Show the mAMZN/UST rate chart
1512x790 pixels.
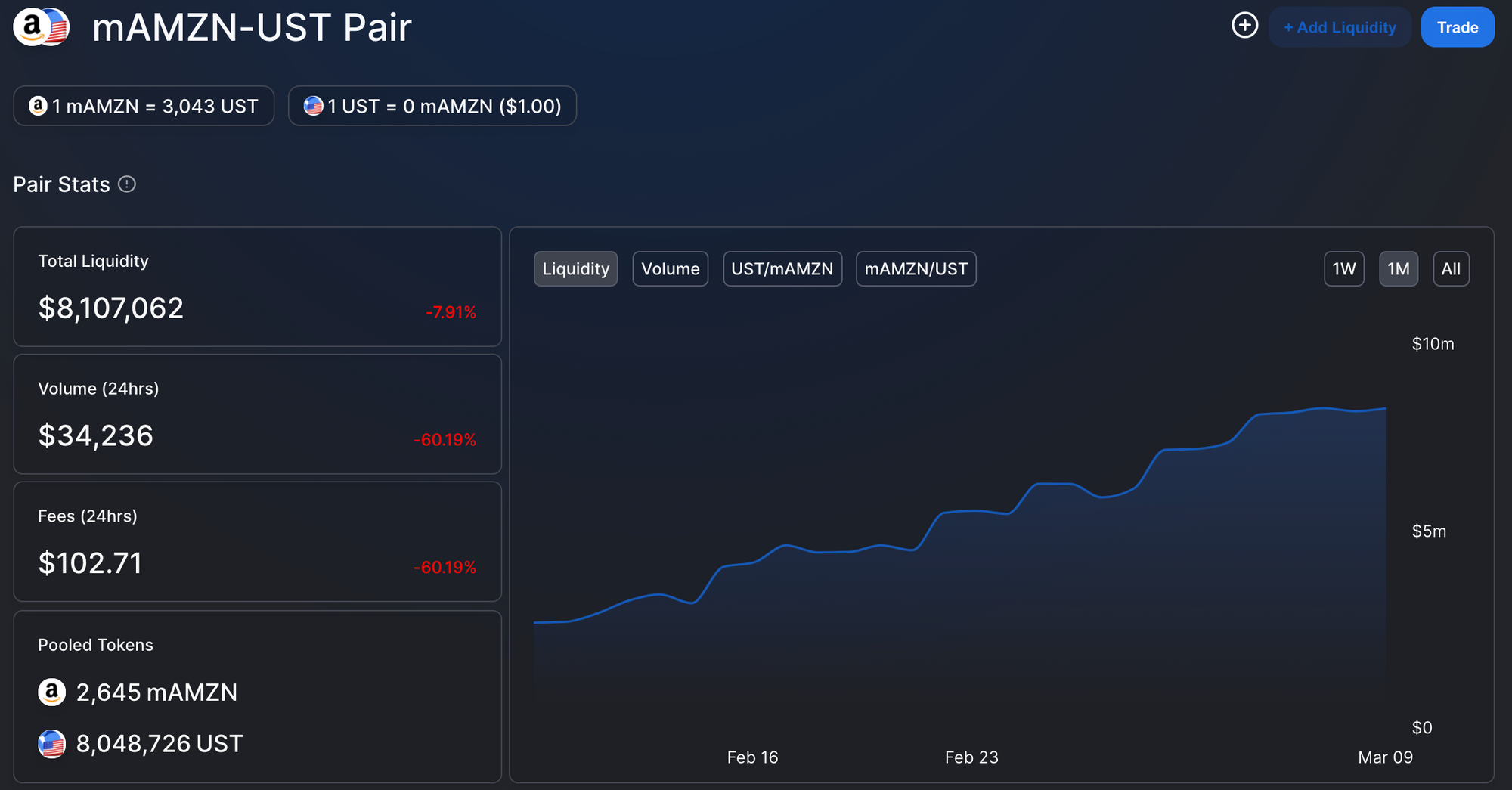(916, 269)
